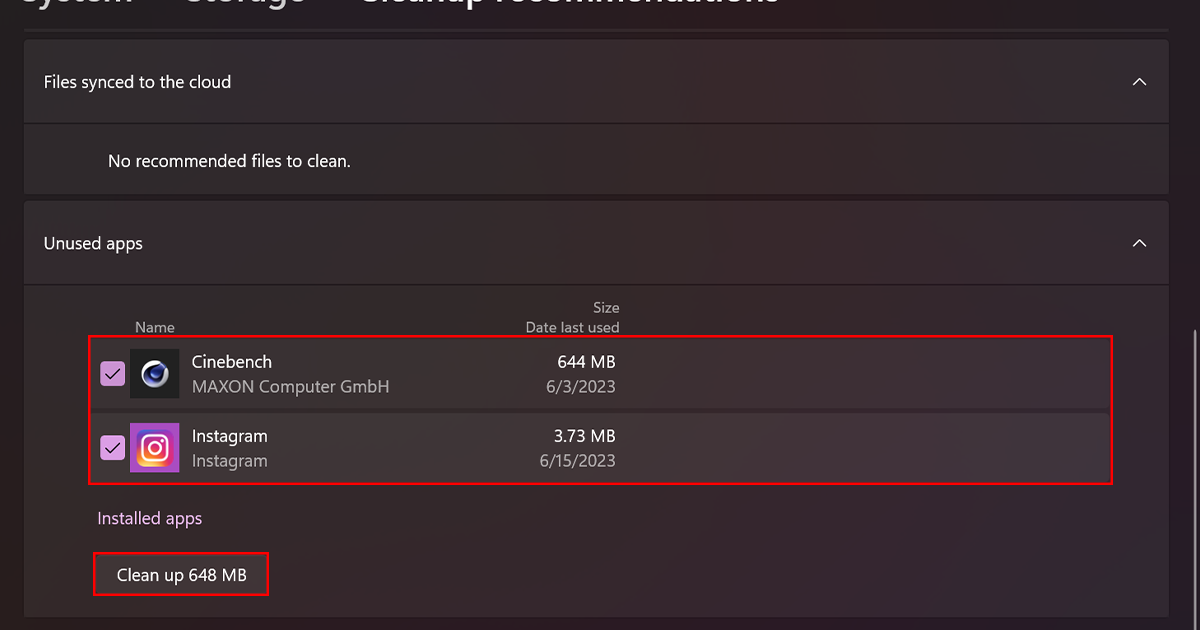Click the MAXON Computer GmbH publisher text
Screen dimensions: 1200x630
(290, 386)
